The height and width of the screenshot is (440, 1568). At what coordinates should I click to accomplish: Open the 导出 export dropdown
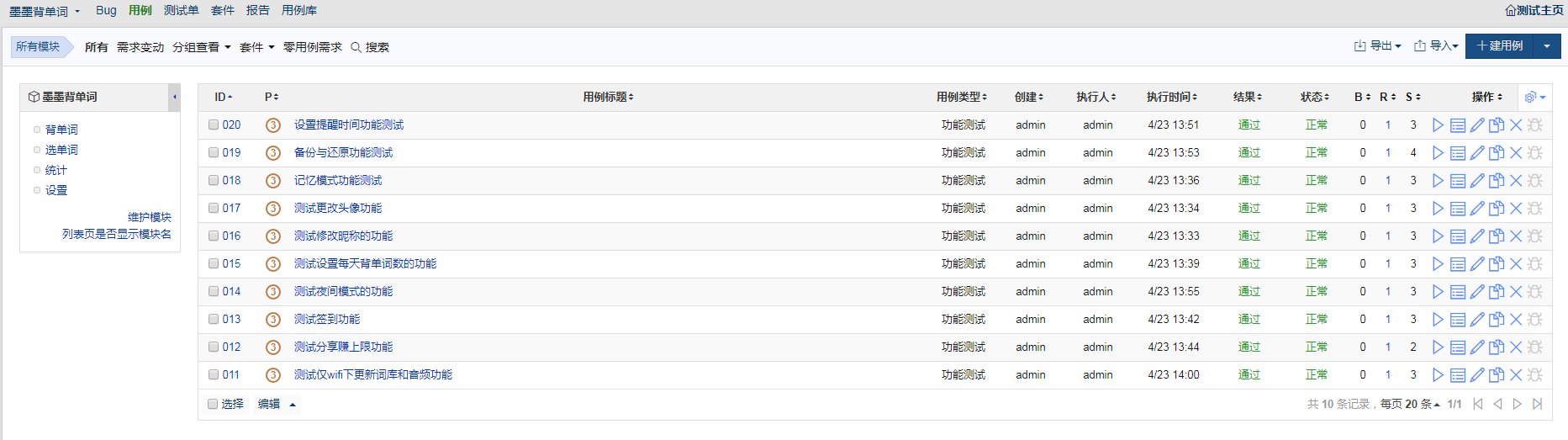[1377, 46]
